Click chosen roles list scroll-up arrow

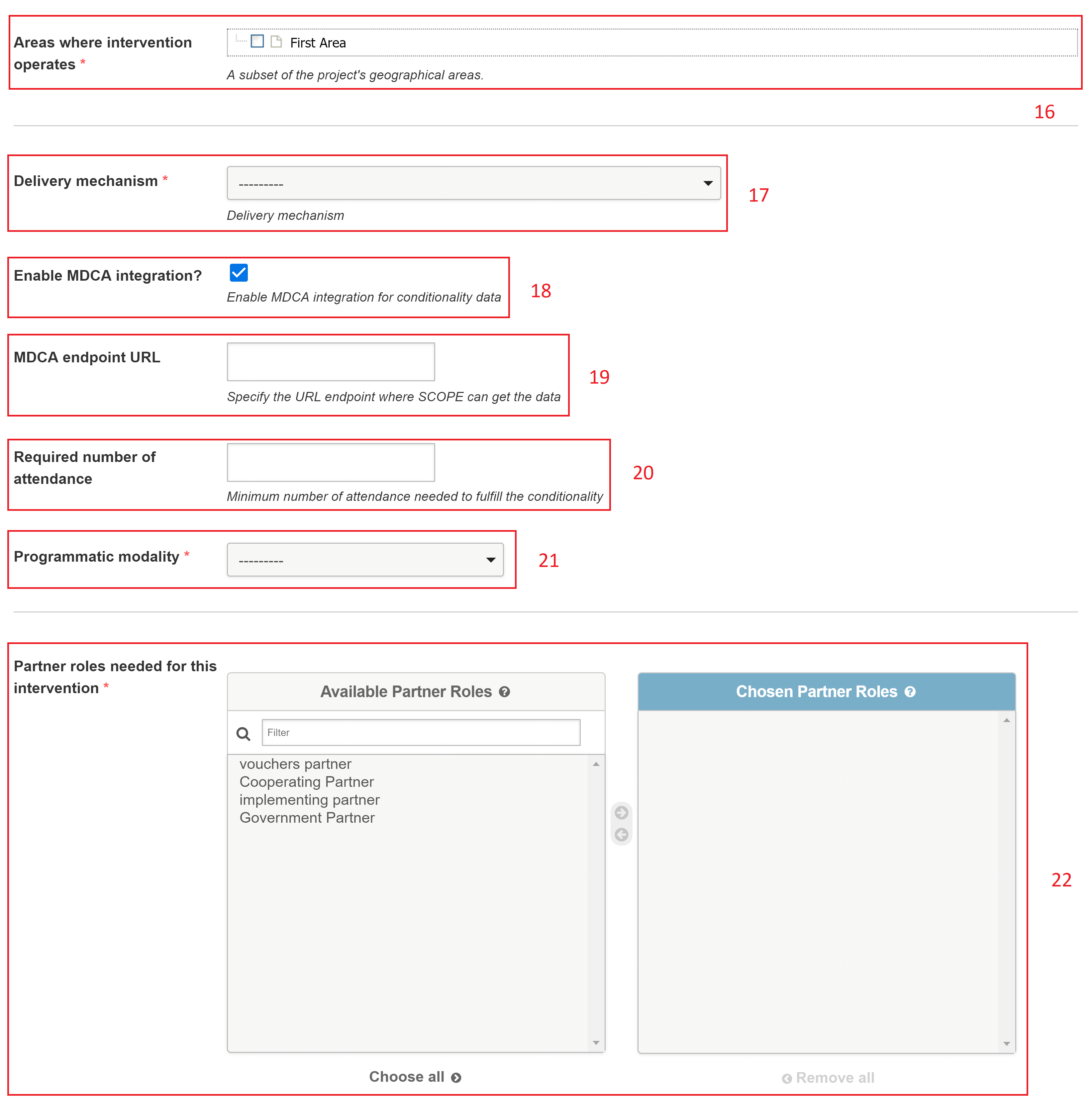pos(1006,720)
